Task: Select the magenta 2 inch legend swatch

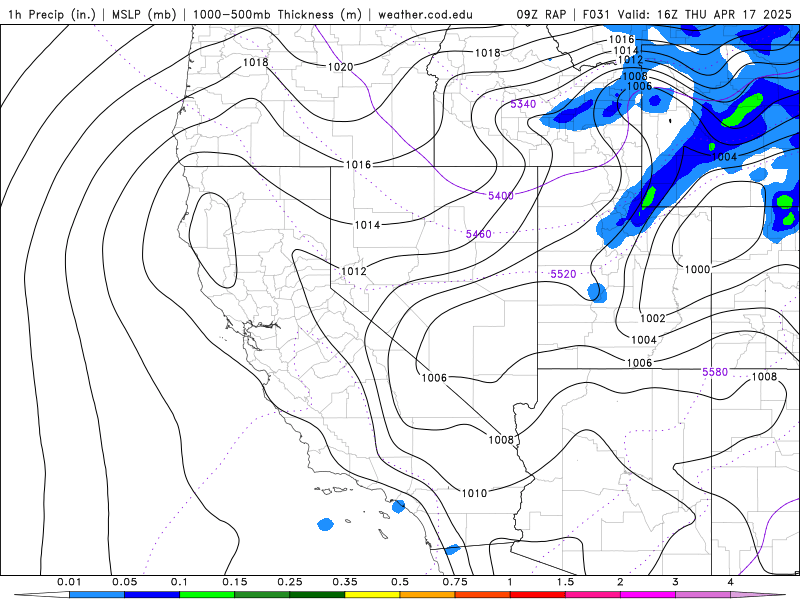Action: click(648, 595)
